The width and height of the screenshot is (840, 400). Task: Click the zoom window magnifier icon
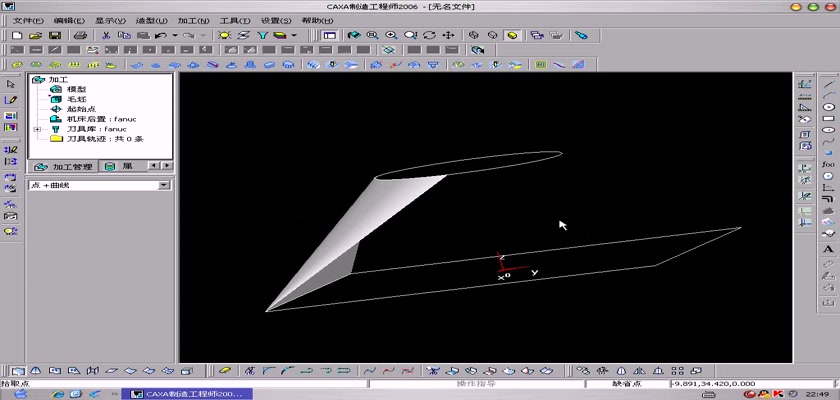tap(372, 35)
